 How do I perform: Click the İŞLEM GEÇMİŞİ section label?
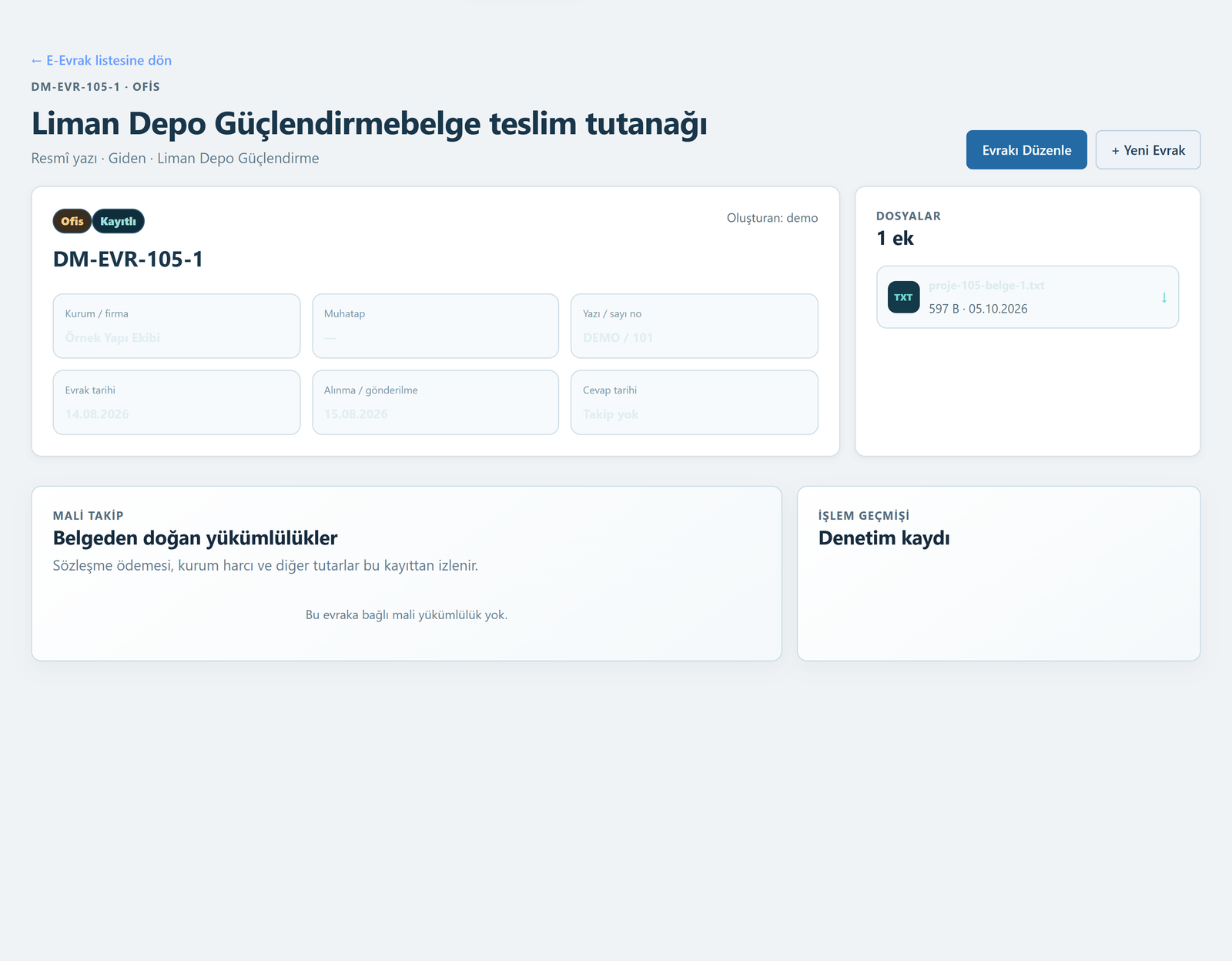point(863,516)
